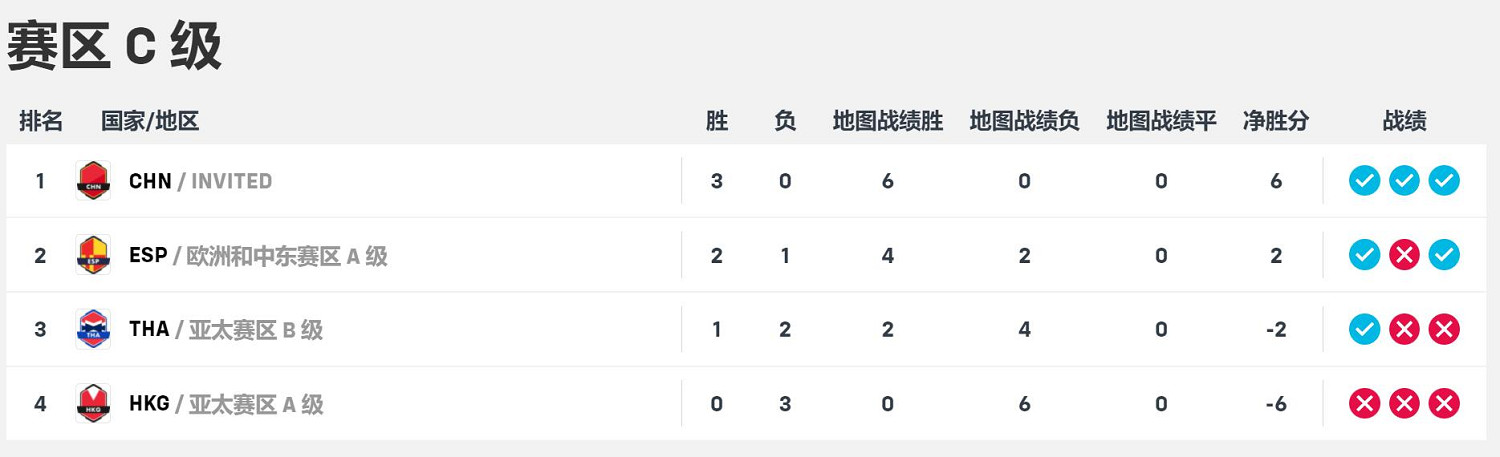1500x457 pixels.
Task: Click the 地图战绩胜 column header
Action: pyautogui.click(x=887, y=122)
